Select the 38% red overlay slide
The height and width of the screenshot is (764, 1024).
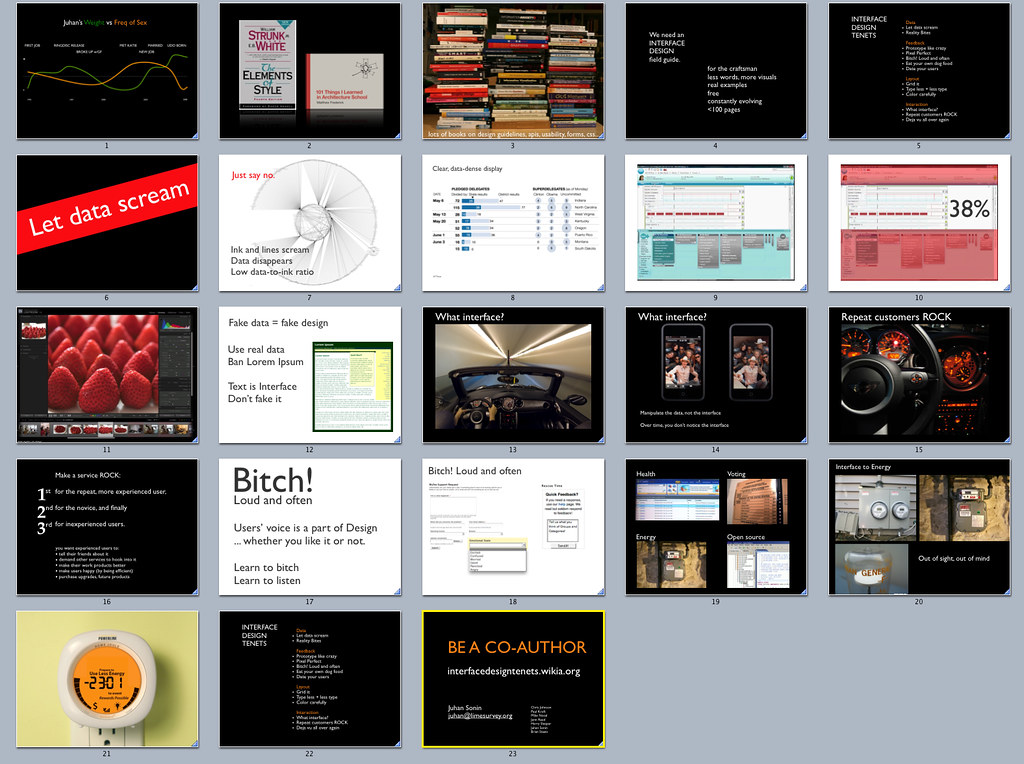917,222
